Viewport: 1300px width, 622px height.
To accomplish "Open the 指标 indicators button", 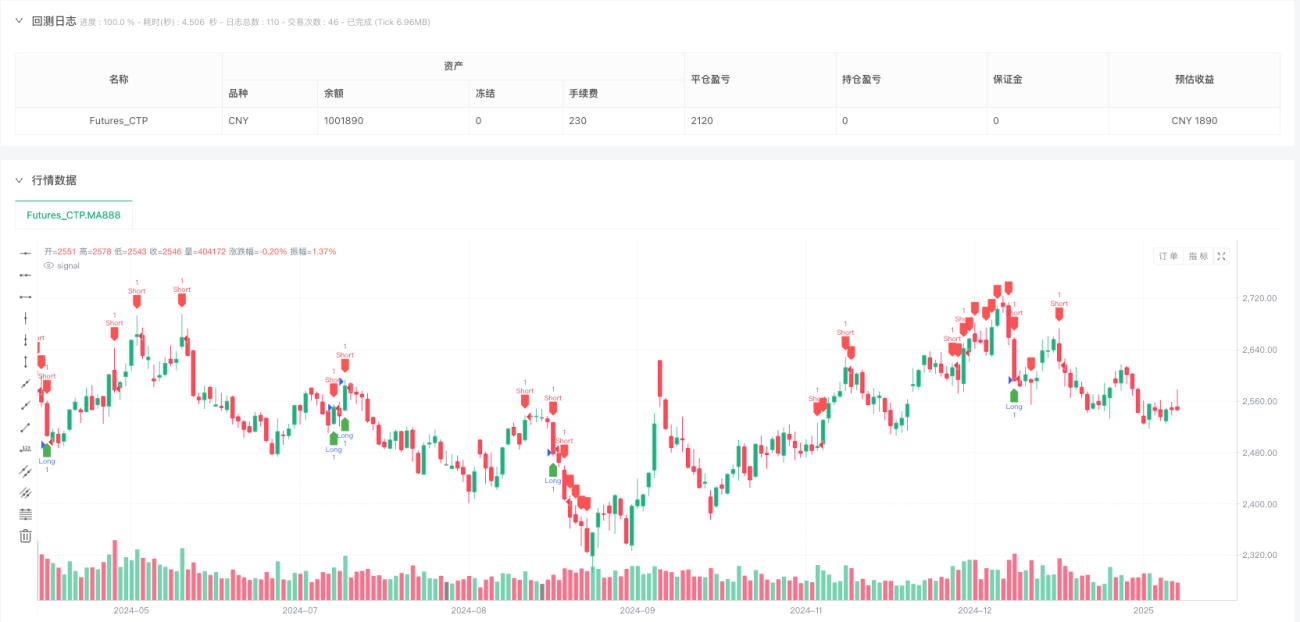I will click(1197, 256).
